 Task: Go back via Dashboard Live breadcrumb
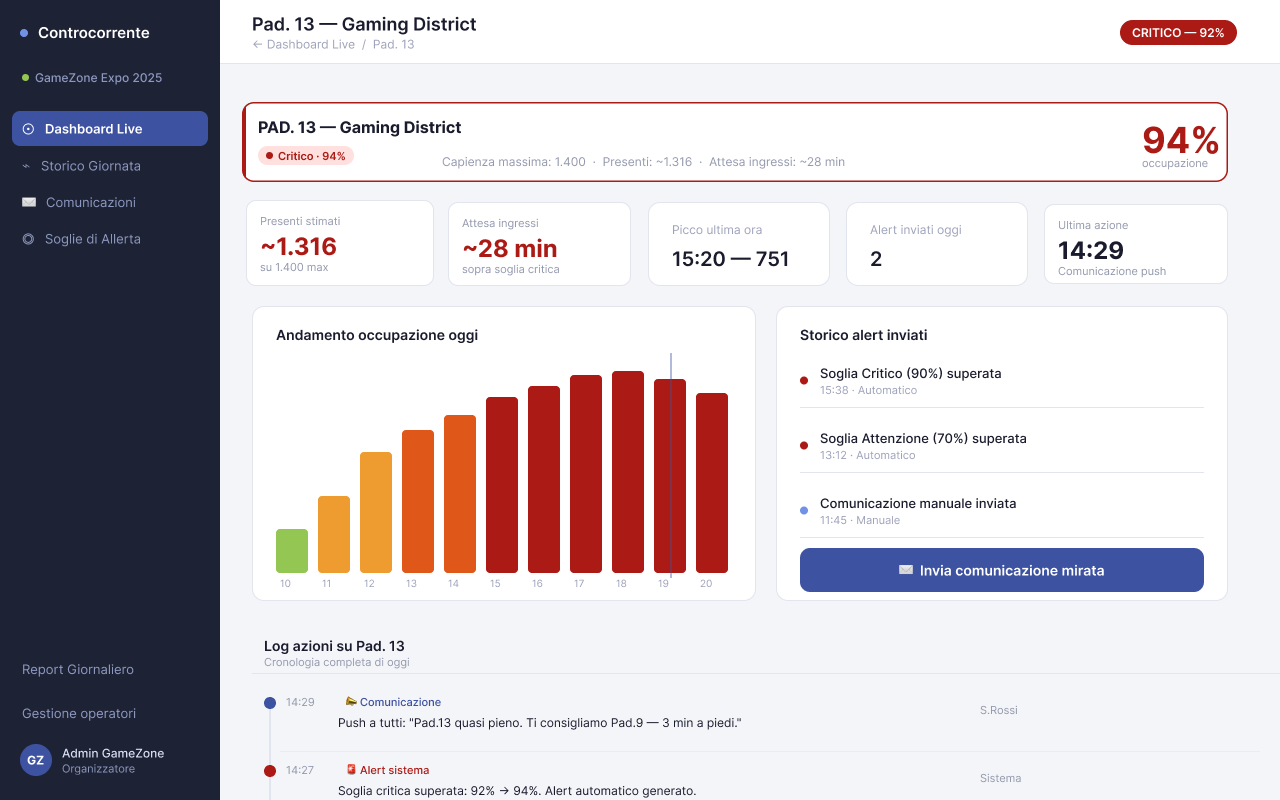[x=303, y=45]
